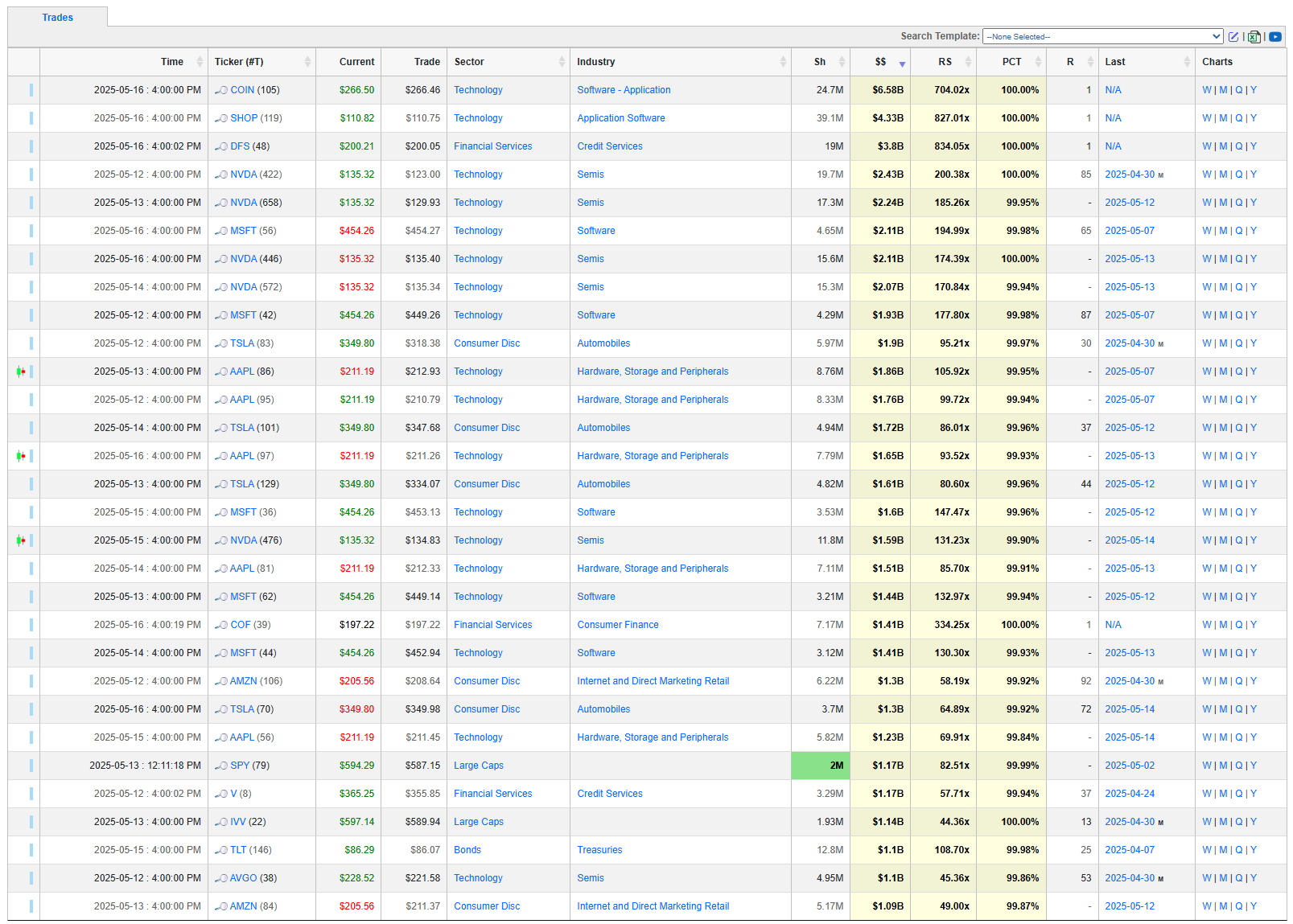The image size is (1293, 924).
Task: Sort table by the PCT column
Action: coord(1011,62)
